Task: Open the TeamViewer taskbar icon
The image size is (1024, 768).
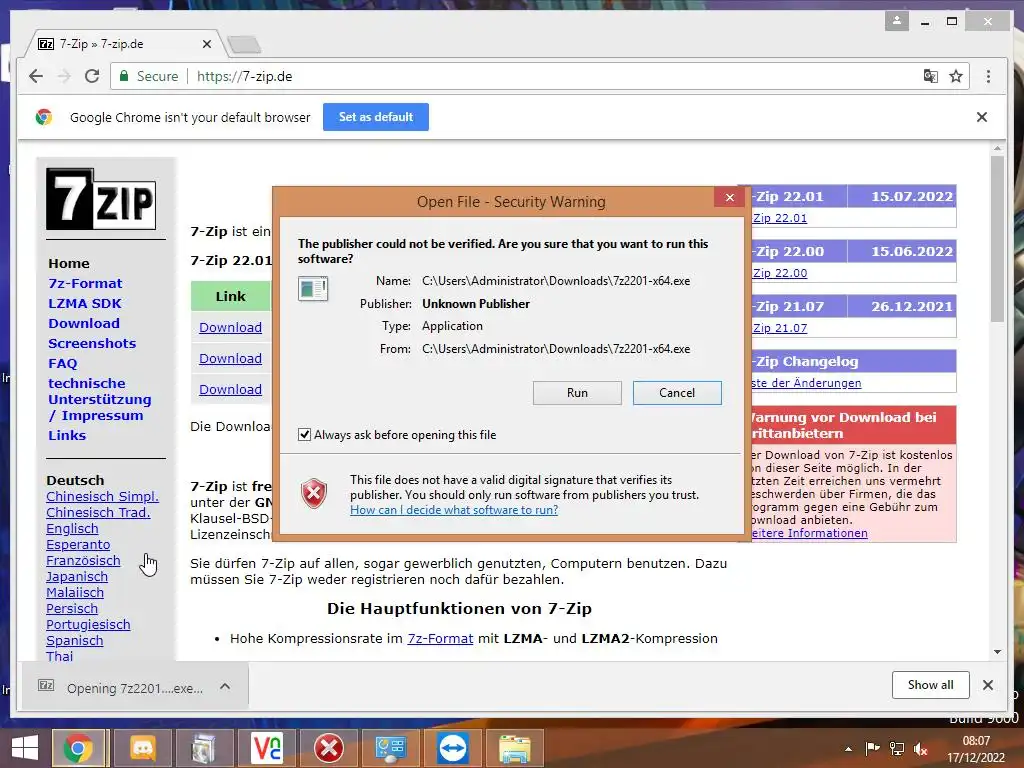Action: pyautogui.click(x=453, y=748)
